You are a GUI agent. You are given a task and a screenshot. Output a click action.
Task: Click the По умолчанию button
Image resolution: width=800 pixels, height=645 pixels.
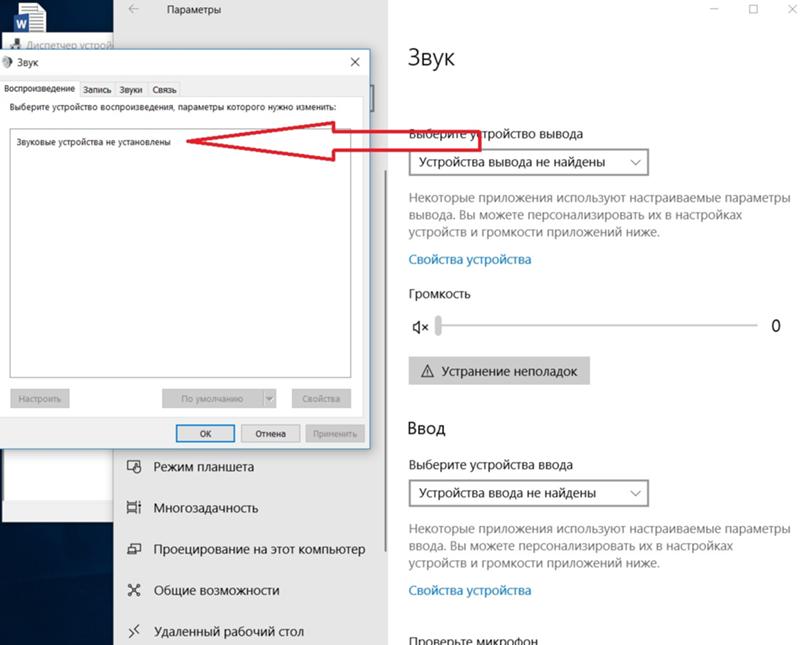point(212,399)
